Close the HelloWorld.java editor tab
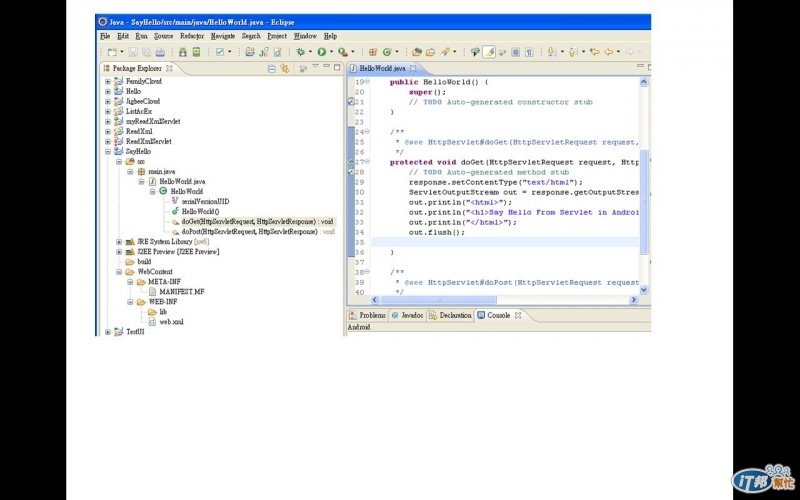Viewport: 800px width, 500px height. click(413, 68)
